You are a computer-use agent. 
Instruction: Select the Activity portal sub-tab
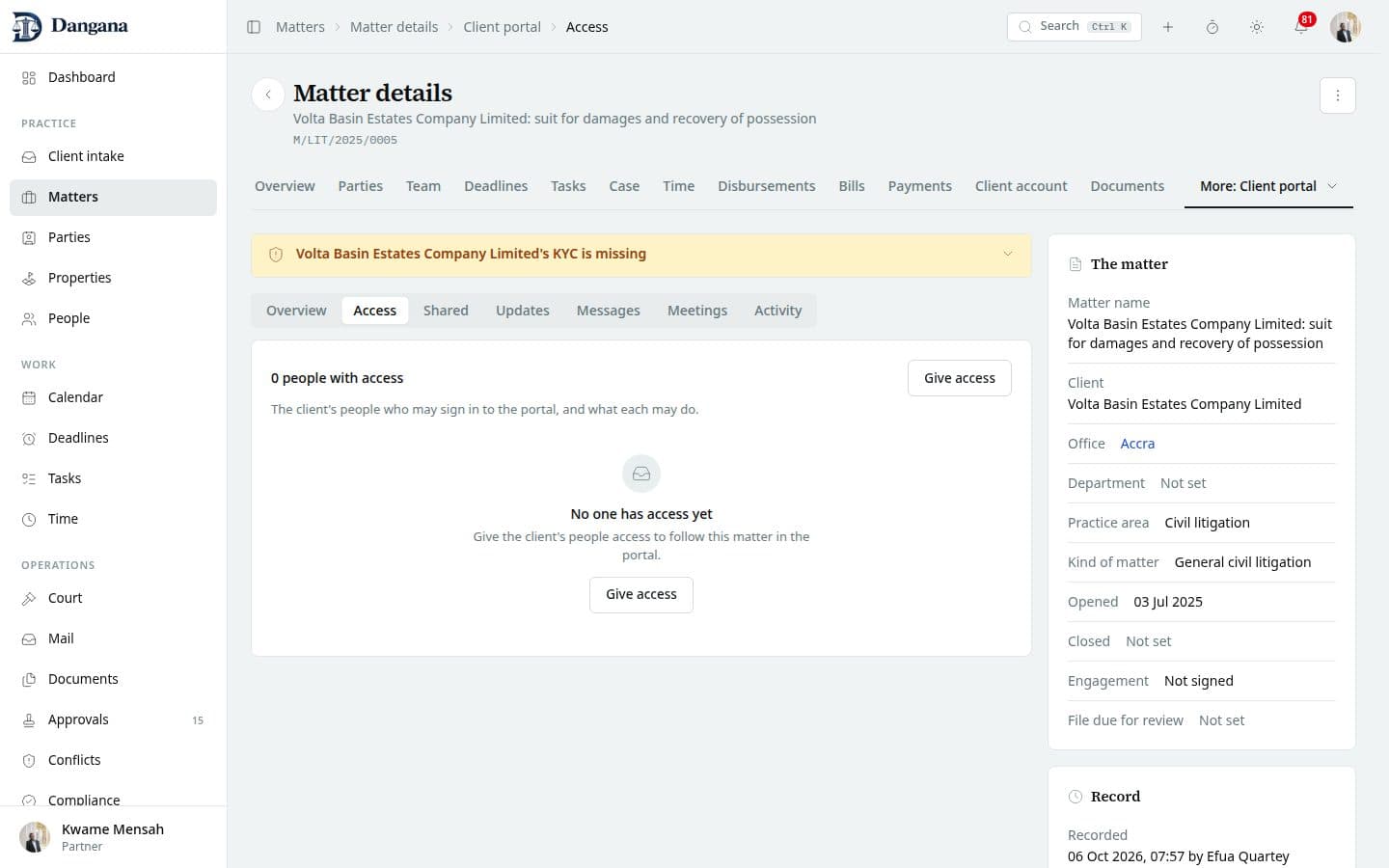(x=777, y=311)
